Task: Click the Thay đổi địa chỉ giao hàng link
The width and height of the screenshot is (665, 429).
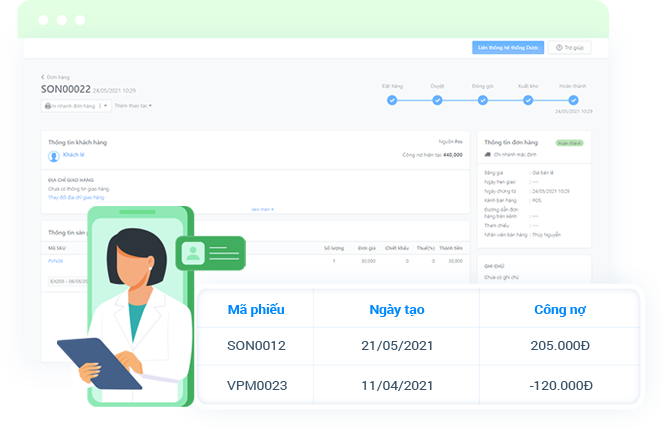Action: (76, 198)
